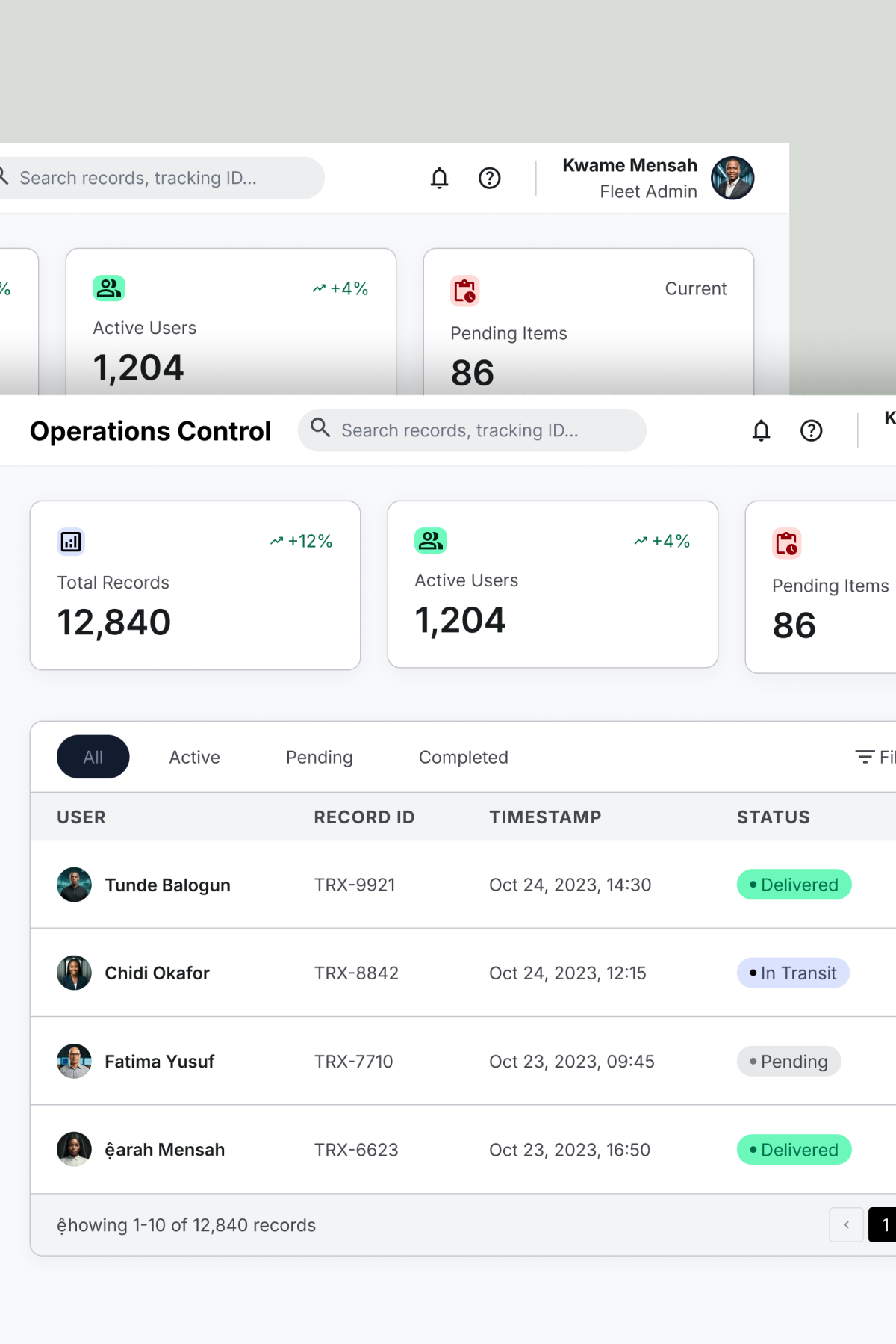
Task: Sort by USER column header
Action: [81, 817]
